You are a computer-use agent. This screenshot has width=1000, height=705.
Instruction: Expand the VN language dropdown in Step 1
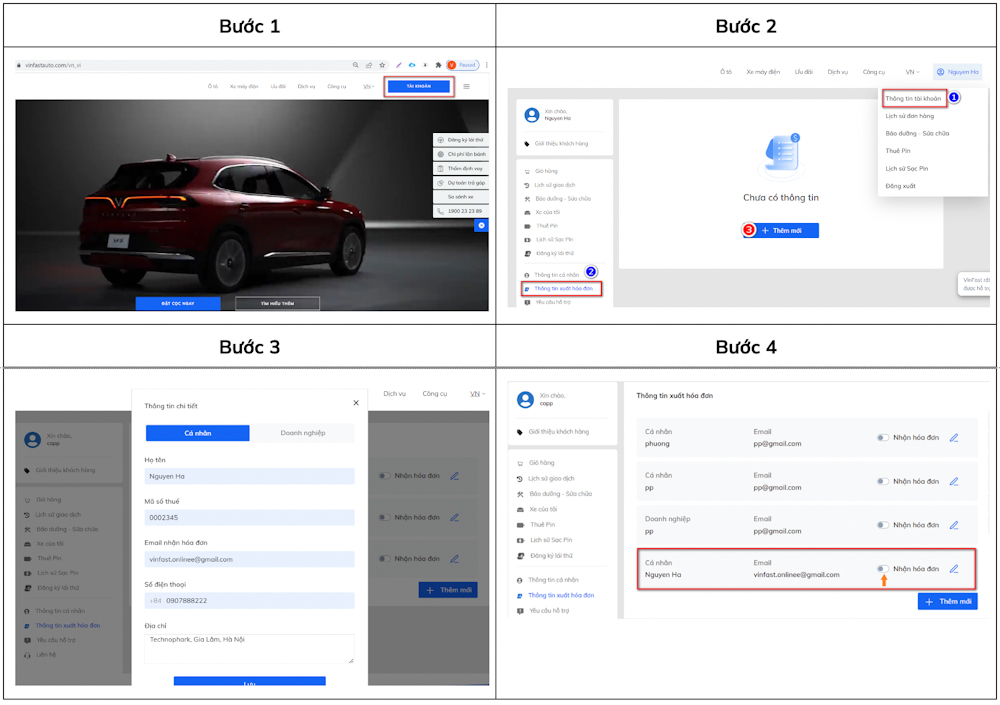[x=368, y=87]
